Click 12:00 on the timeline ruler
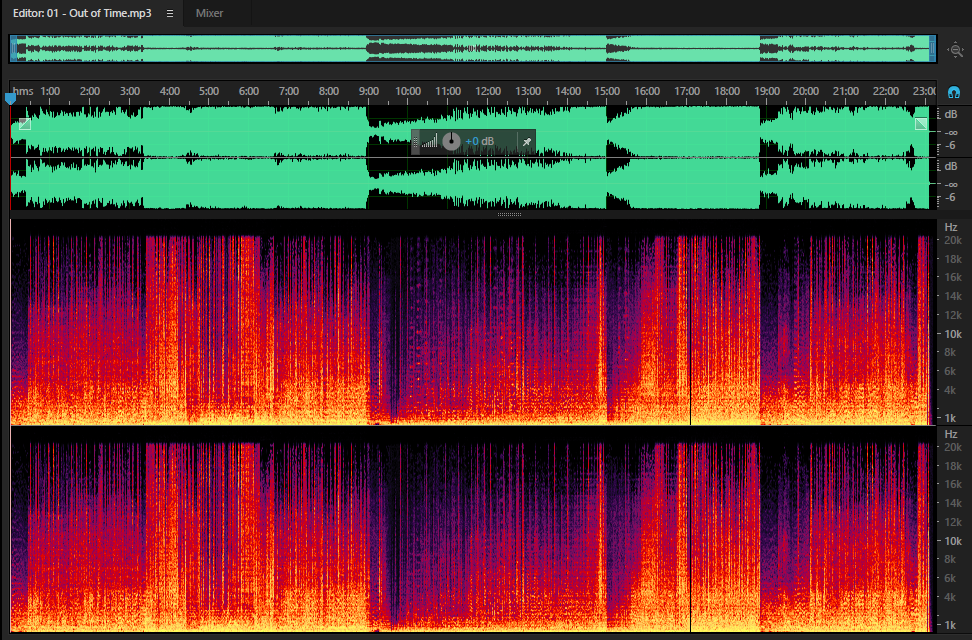This screenshot has width=972, height=640. coord(488,91)
